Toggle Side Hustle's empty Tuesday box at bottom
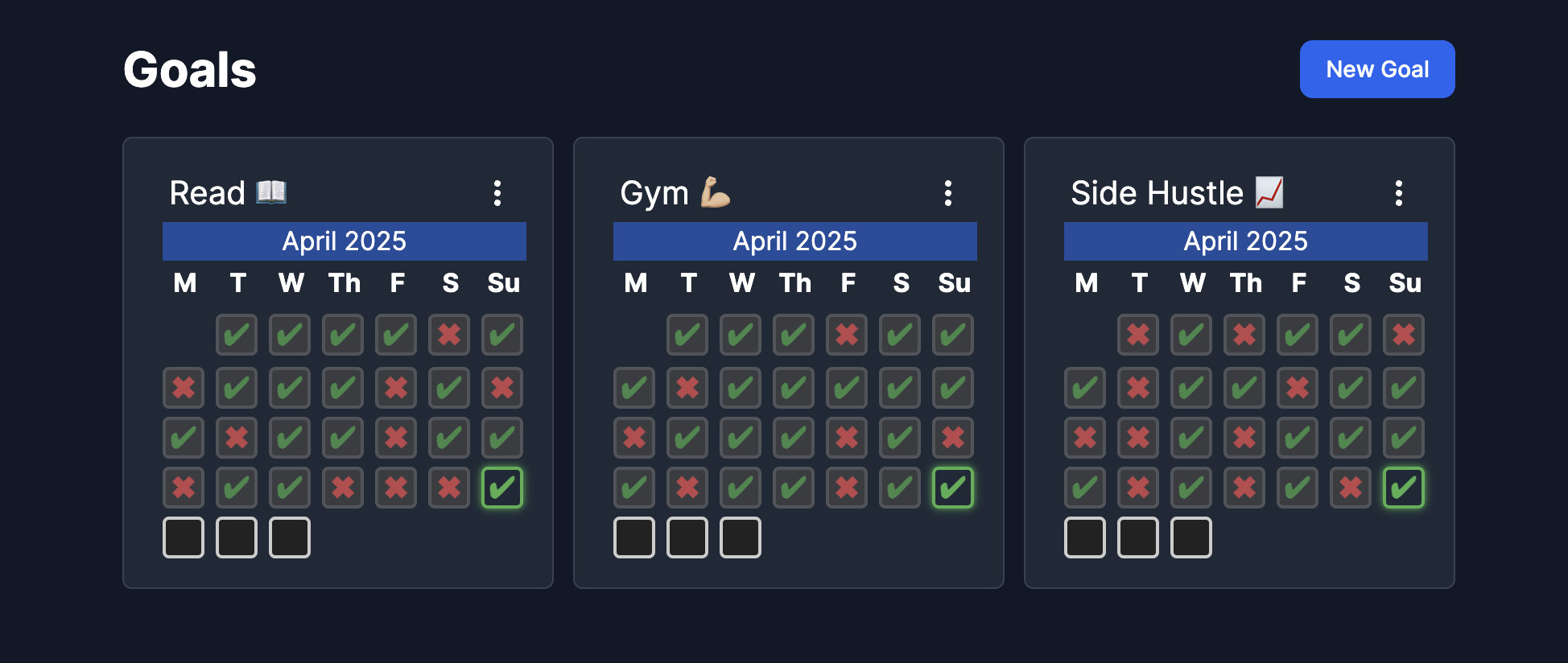 1138,537
